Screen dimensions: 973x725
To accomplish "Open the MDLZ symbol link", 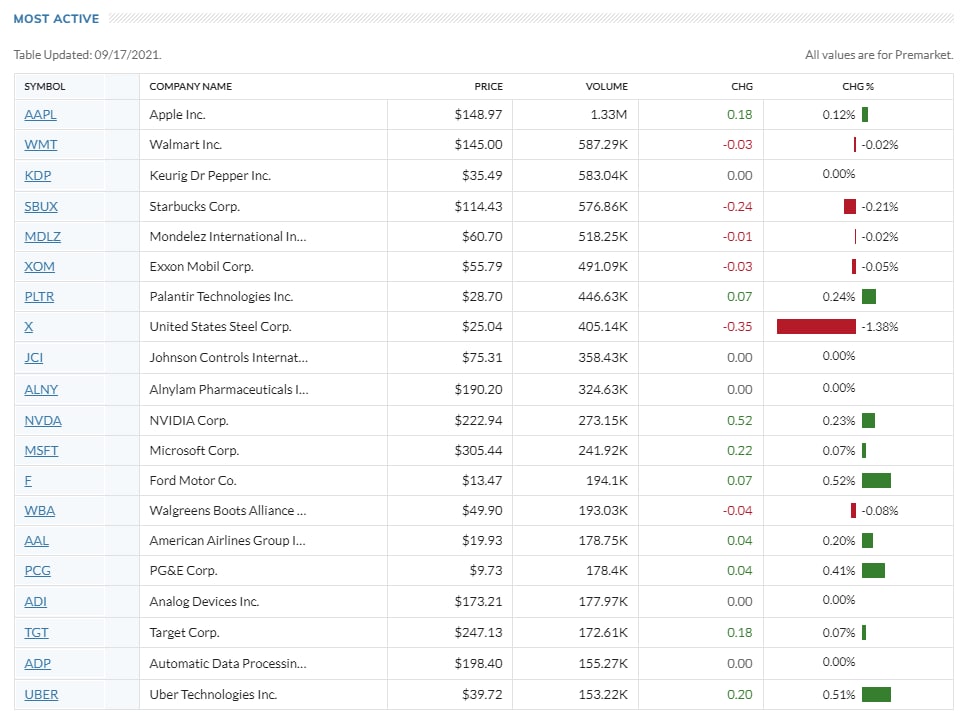I will 43,236.
